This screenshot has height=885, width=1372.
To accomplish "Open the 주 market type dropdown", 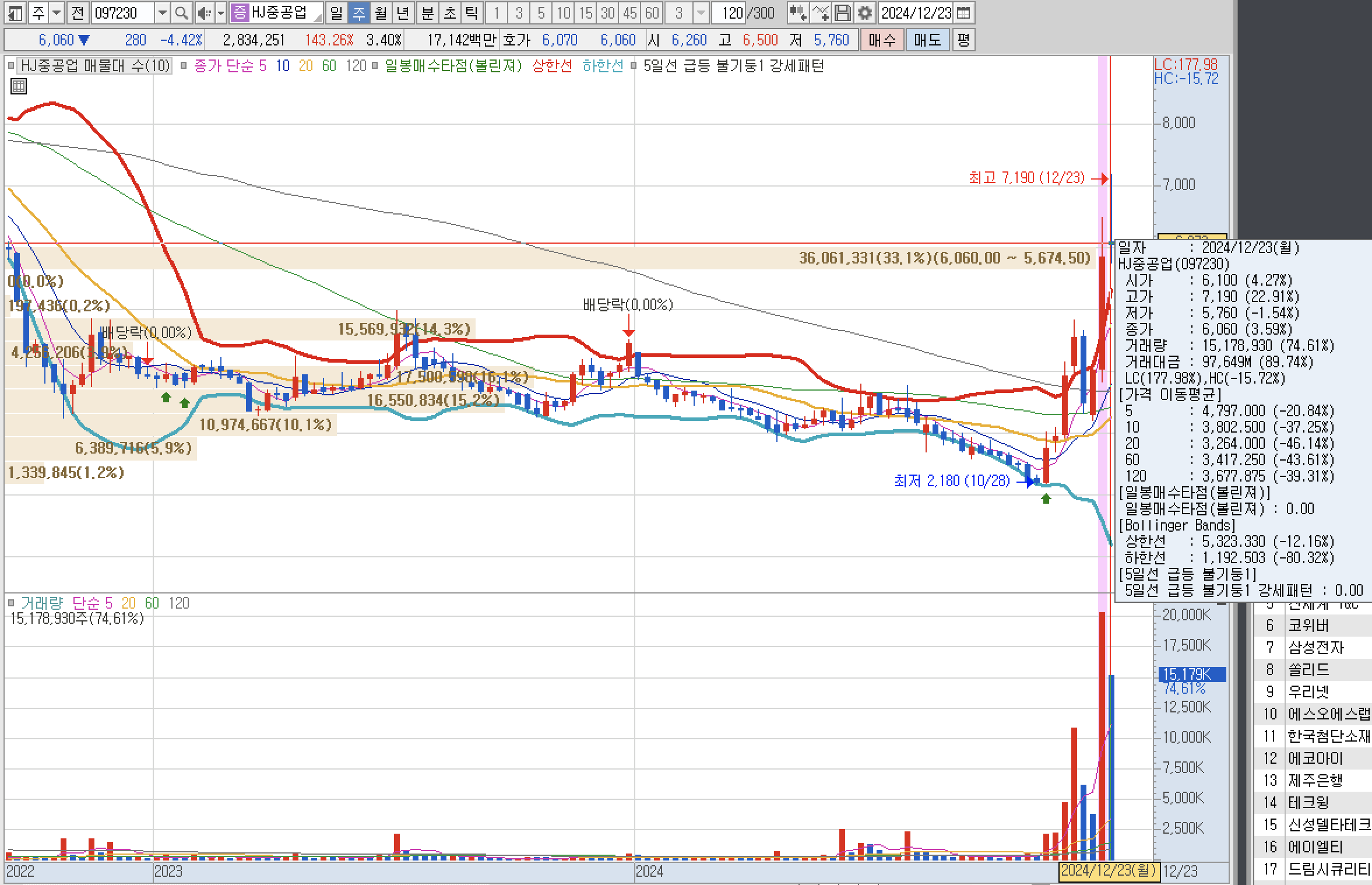I will click(x=57, y=13).
